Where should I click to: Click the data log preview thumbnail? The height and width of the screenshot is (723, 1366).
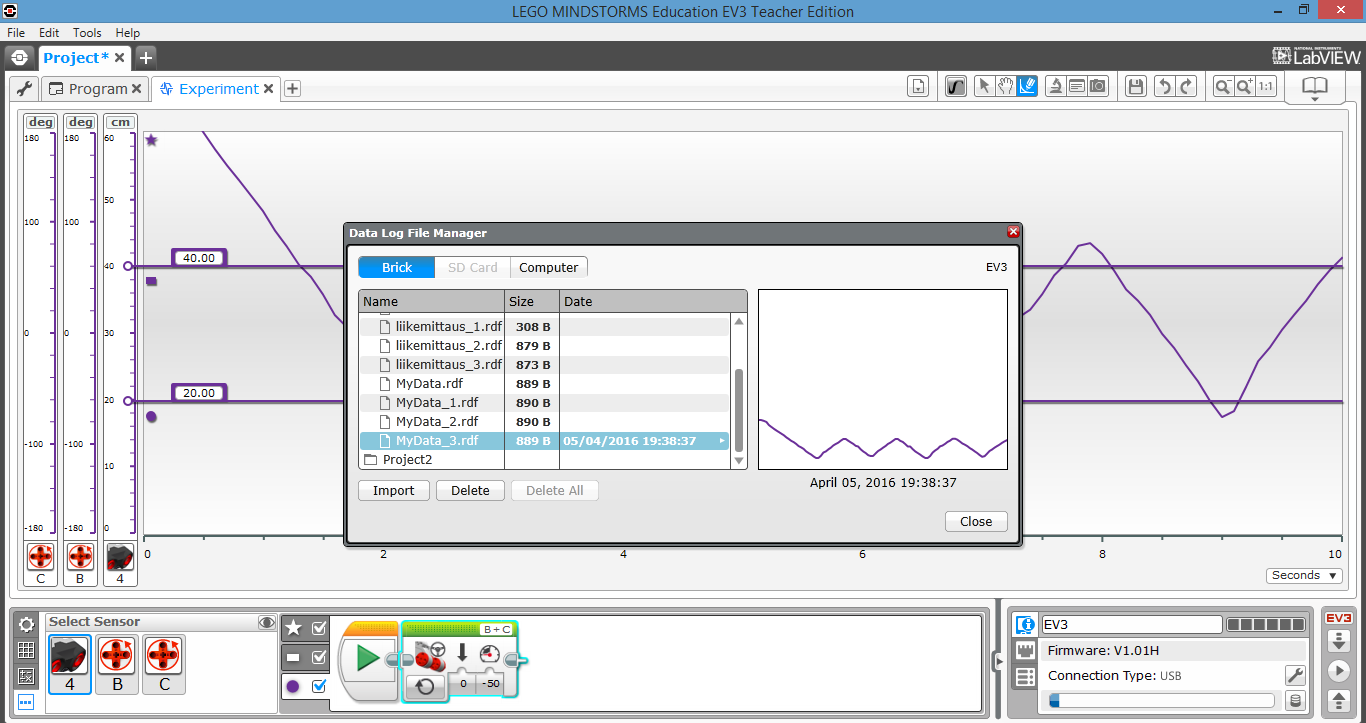(883, 380)
